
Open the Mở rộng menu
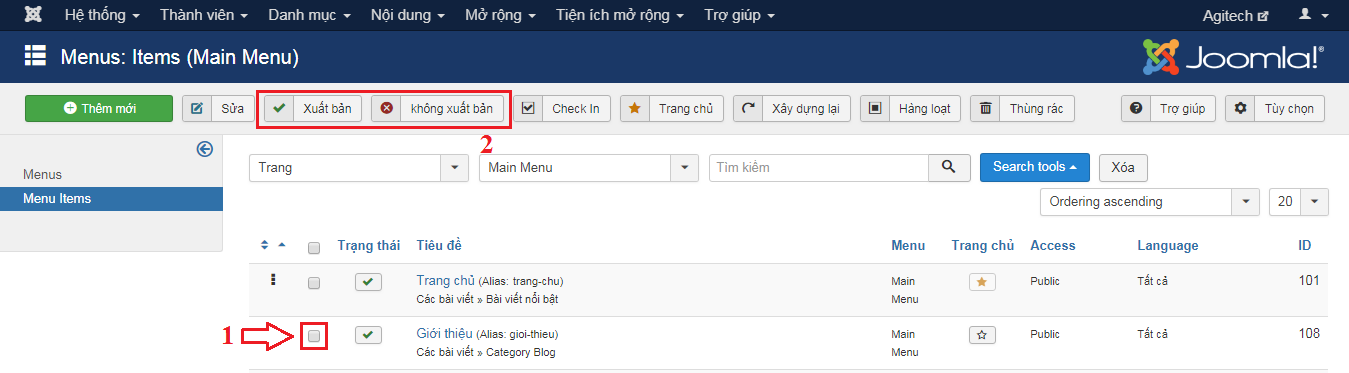point(501,16)
